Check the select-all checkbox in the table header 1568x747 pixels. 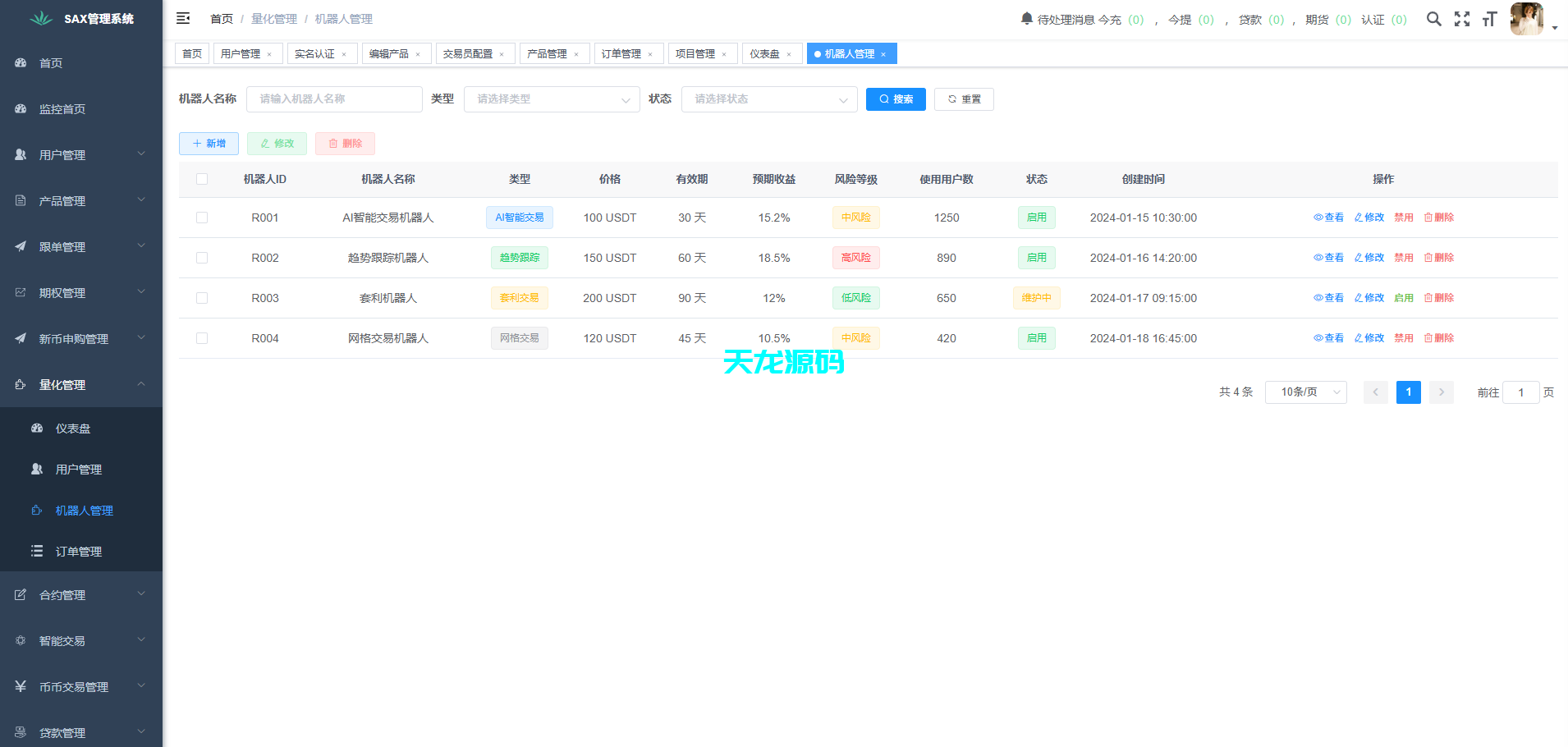(202, 178)
